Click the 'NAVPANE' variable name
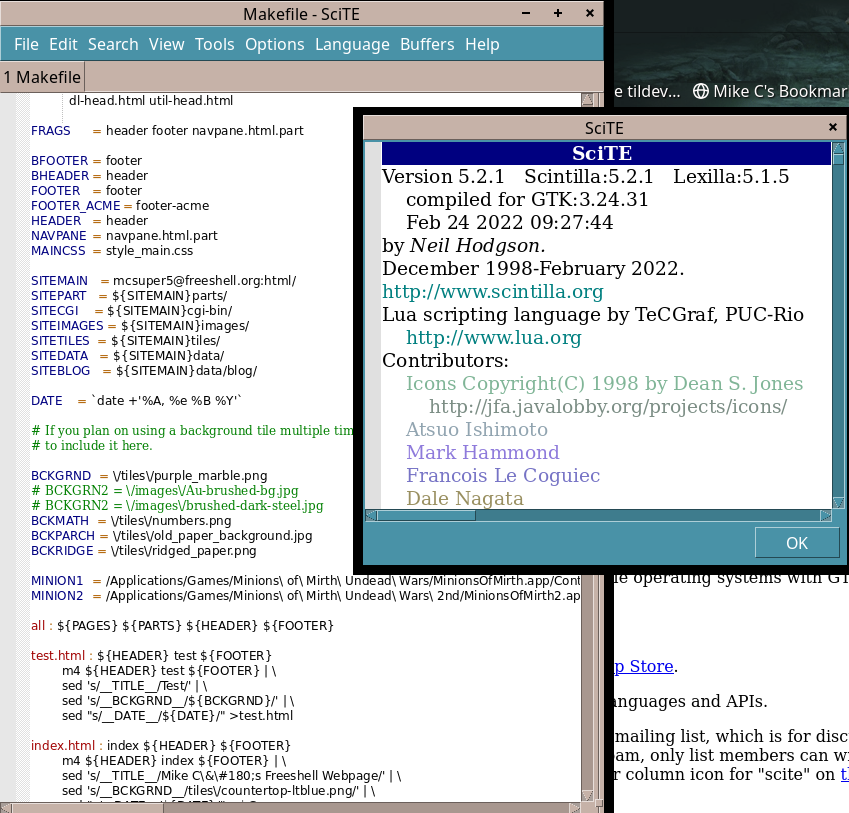Screen dimensions: 849x813 (58, 235)
